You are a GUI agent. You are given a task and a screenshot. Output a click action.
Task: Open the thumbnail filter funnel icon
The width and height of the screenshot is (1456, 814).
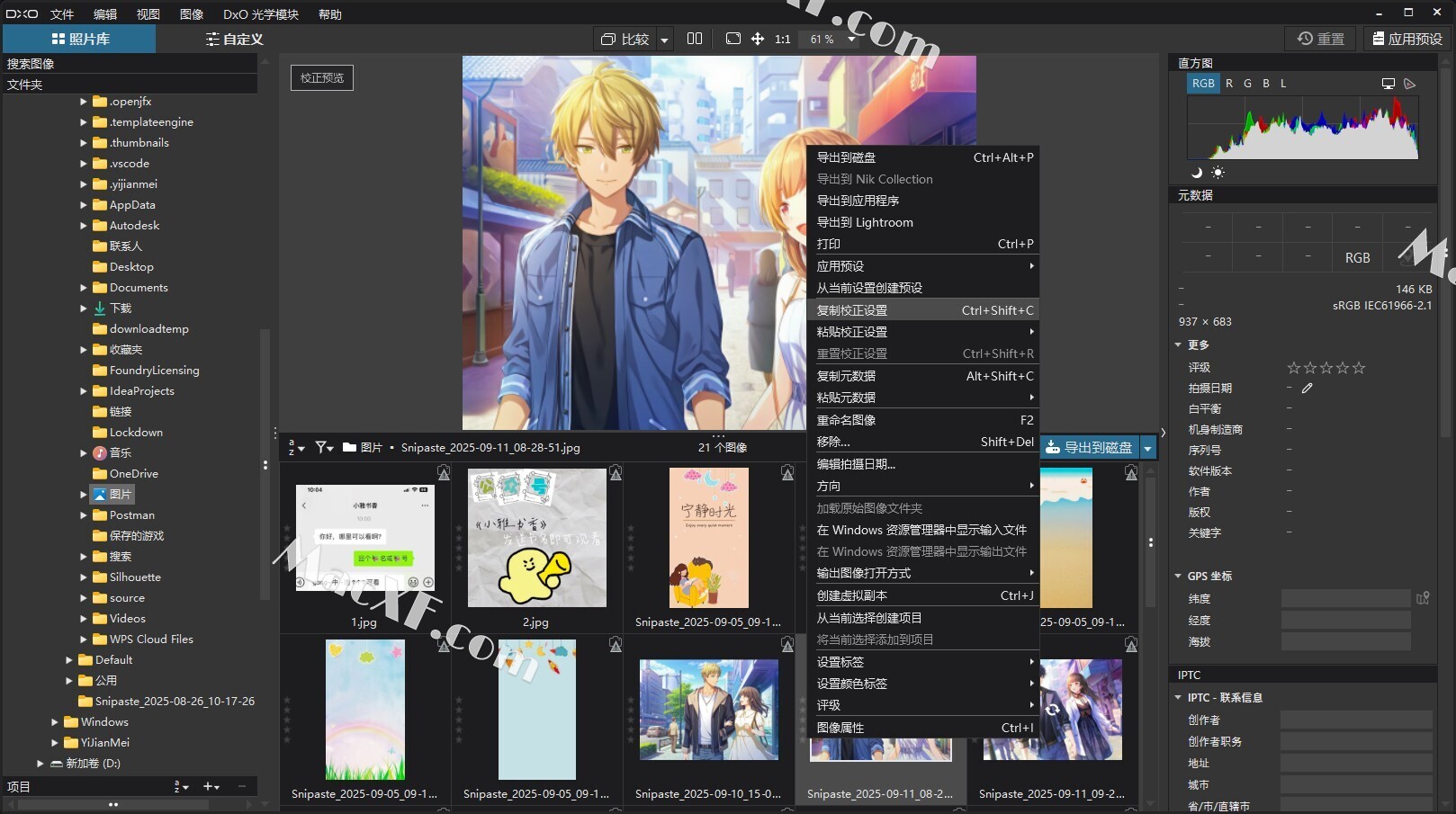pos(322,447)
